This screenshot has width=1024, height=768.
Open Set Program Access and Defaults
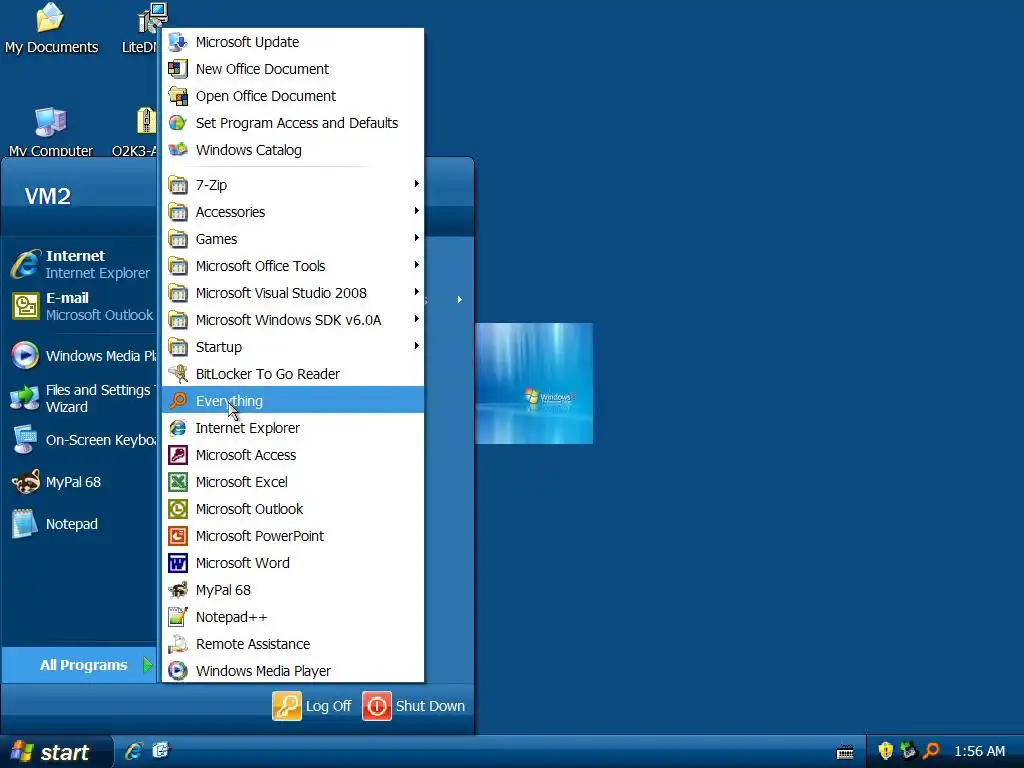coord(293,123)
